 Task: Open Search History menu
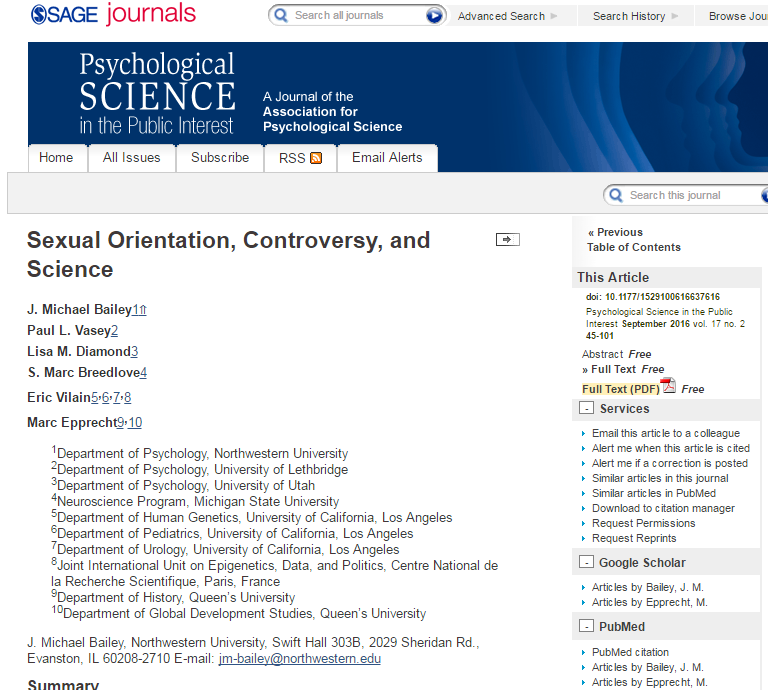pyautogui.click(x=628, y=16)
